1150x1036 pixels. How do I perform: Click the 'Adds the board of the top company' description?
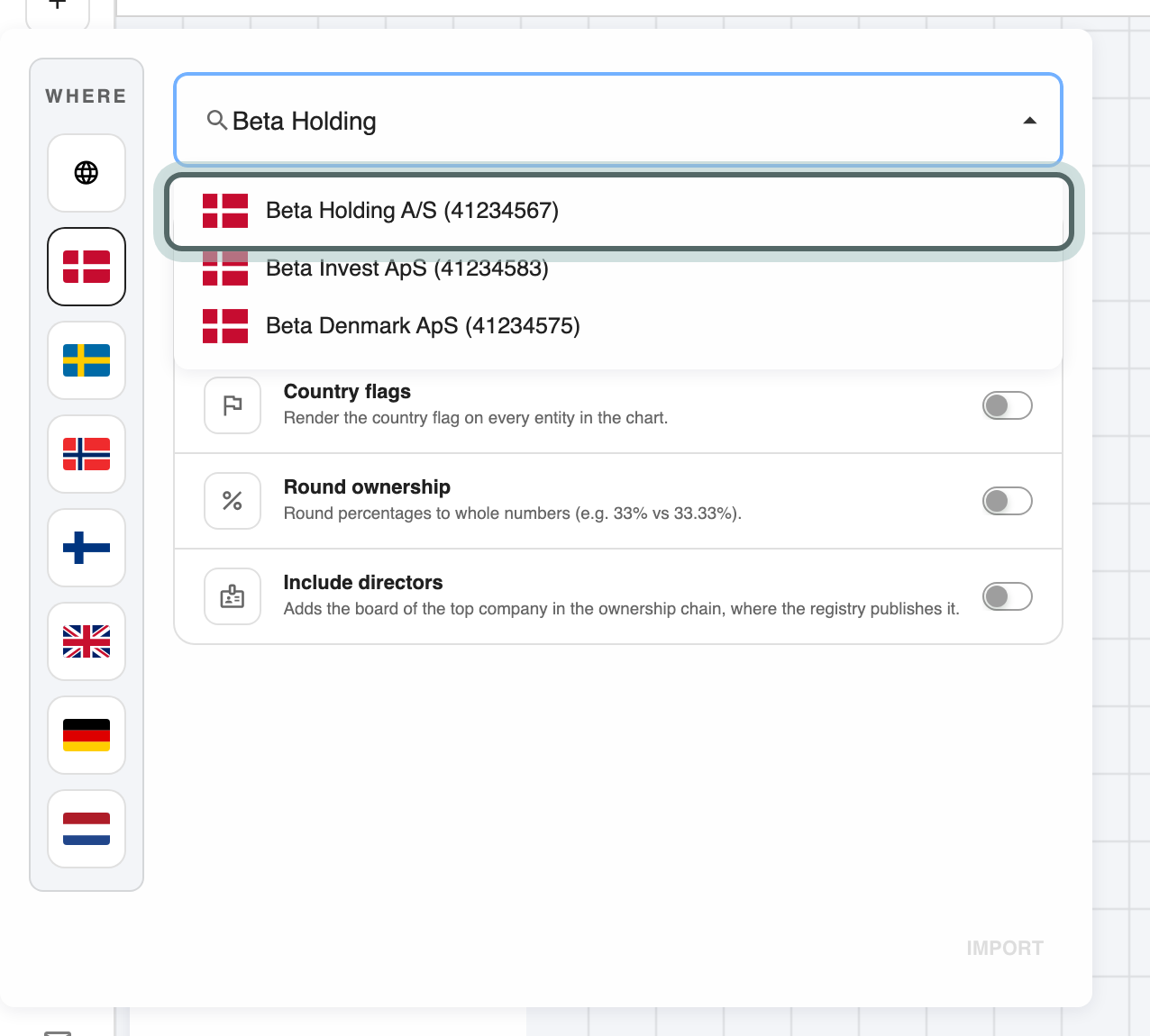coord(622,609)
